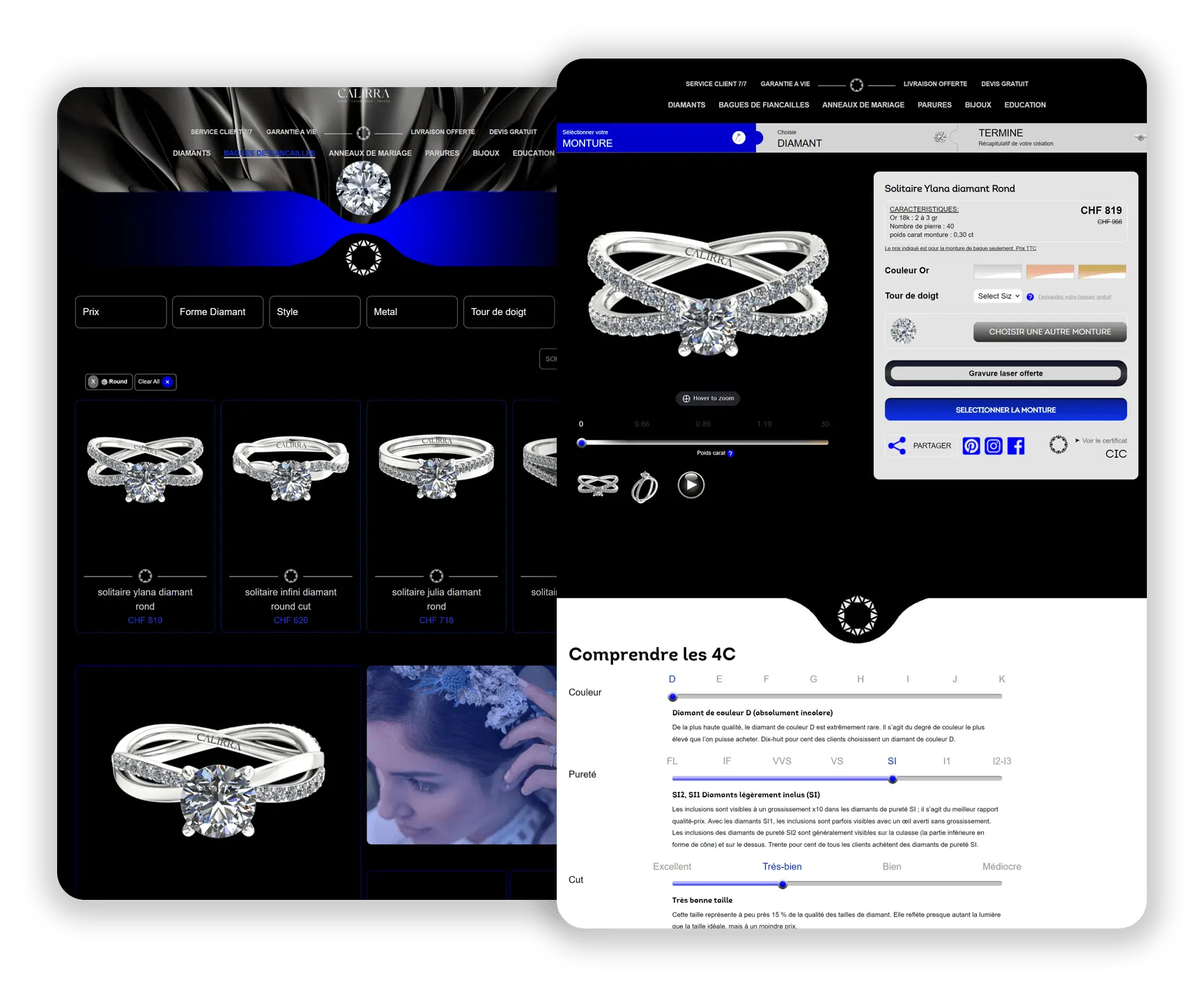Click the Facebook share icon
This screenshot has width=1204, height=987.
click(1016, 446)
